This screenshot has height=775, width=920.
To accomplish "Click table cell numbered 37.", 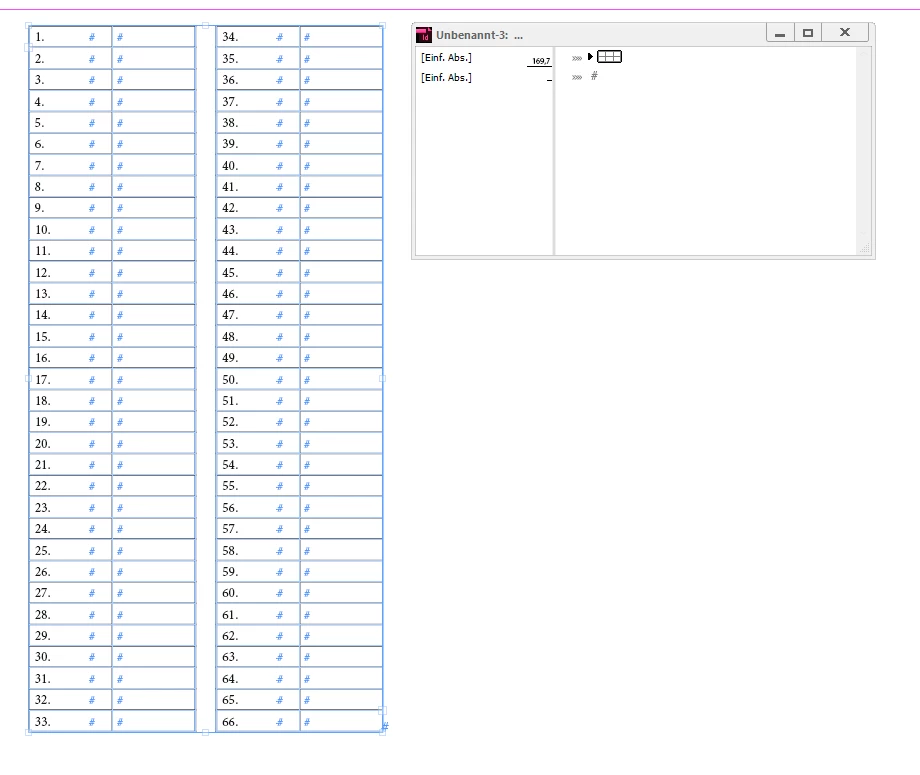I will tap(258, 101).
